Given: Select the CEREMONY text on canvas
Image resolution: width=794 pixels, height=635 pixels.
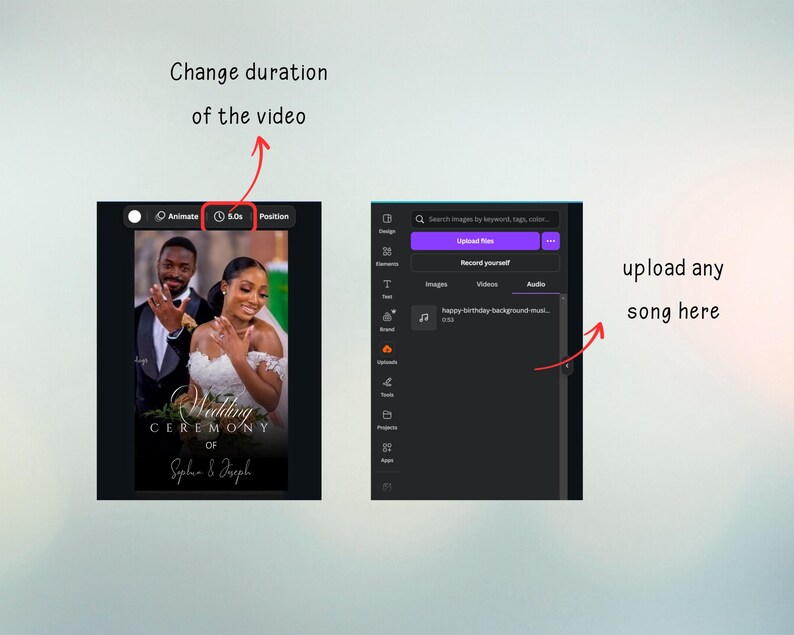Looking at the screenshot, I should pyautogui.click(x=209, y=428).
